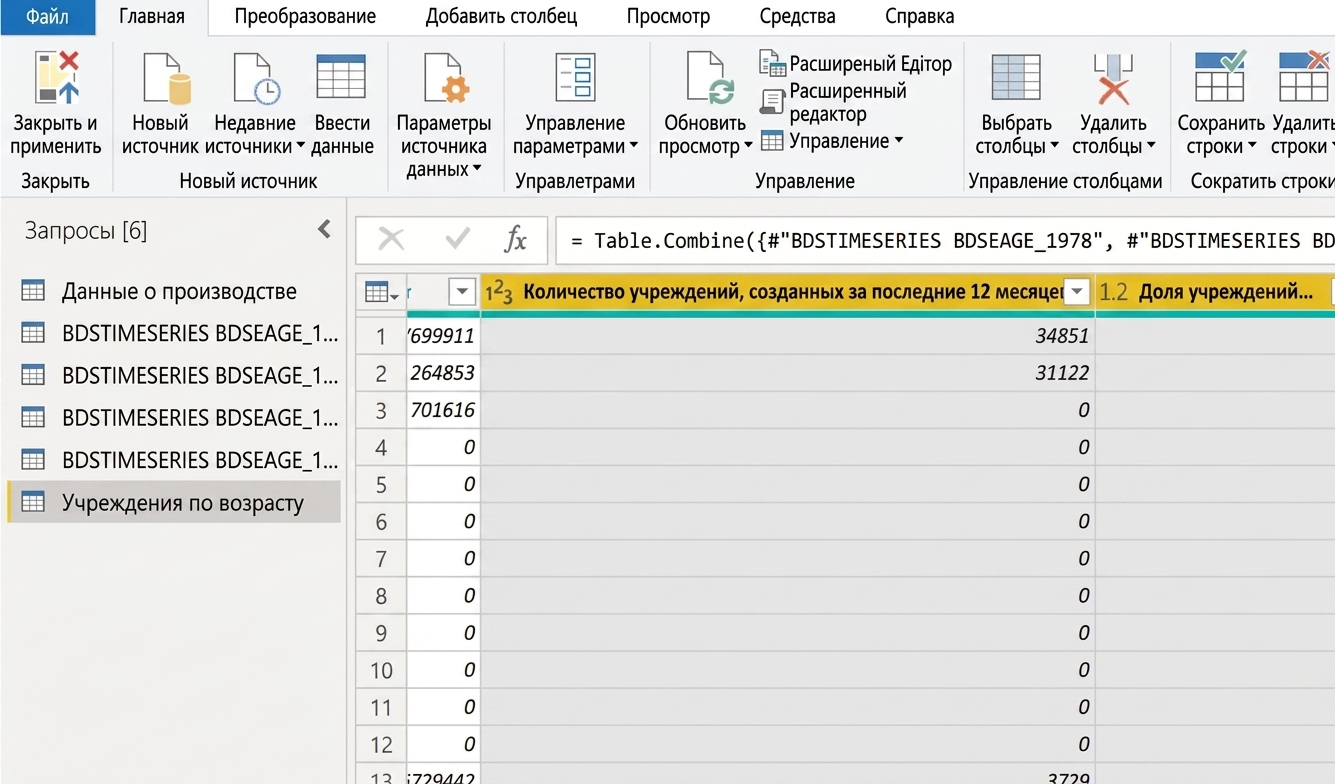Click the Table.Combine formula bar field
Viewport: 1335px width, 784px height.
click(x=945, y=240)
